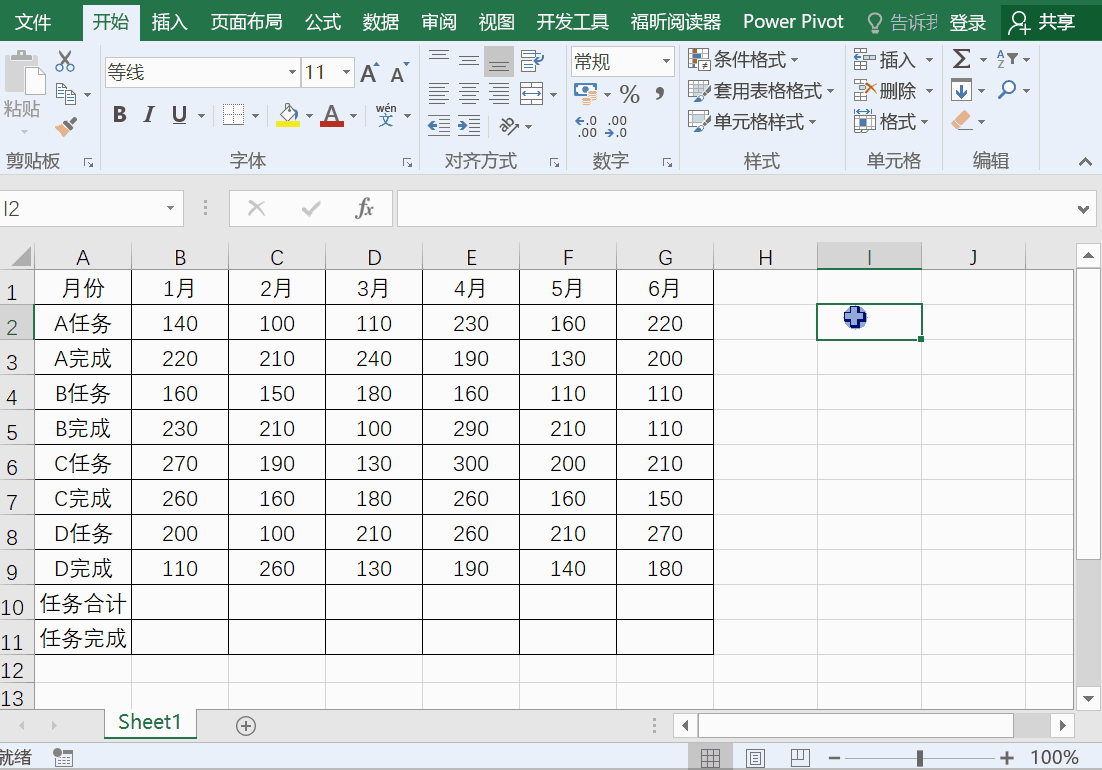Click the wén phonetic guide icon
Screen dimensions: 1102x770
(386, 115)
